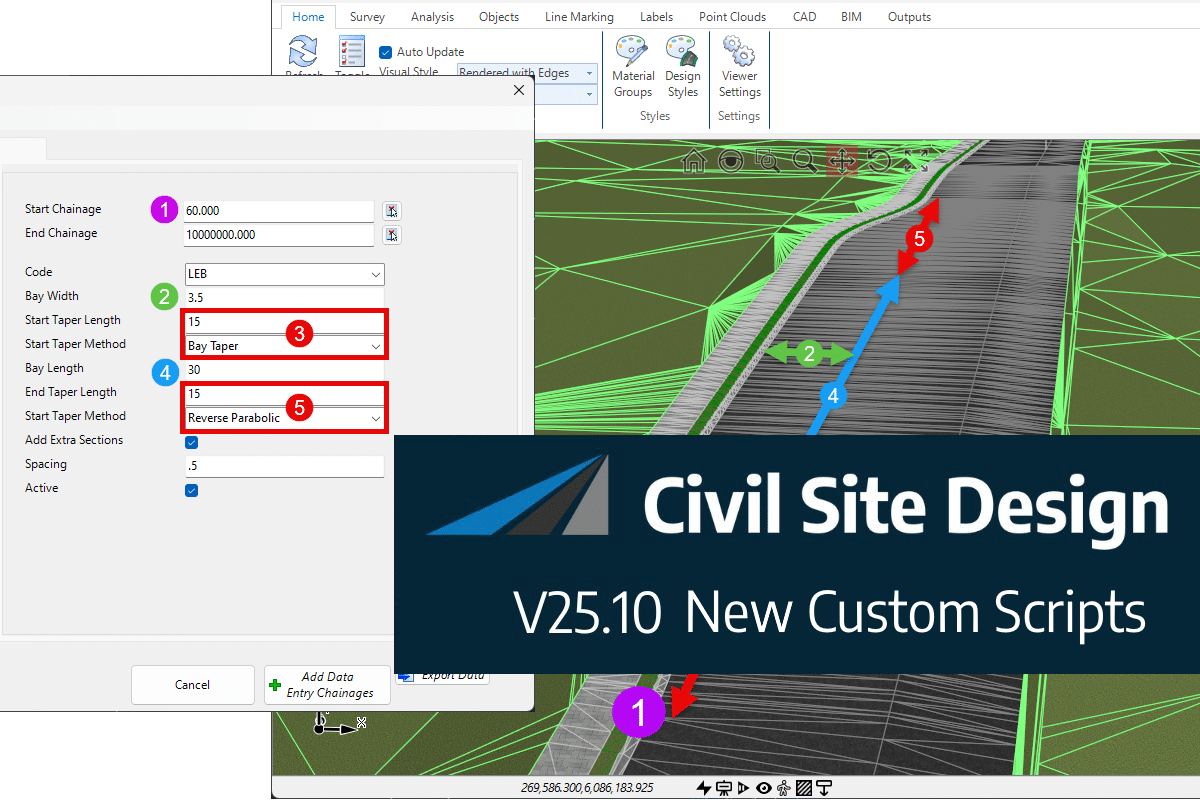This screenshot has width=1200, height=800.
Task: Switch to the Labels ribbon tab
Action: [656, 17]
